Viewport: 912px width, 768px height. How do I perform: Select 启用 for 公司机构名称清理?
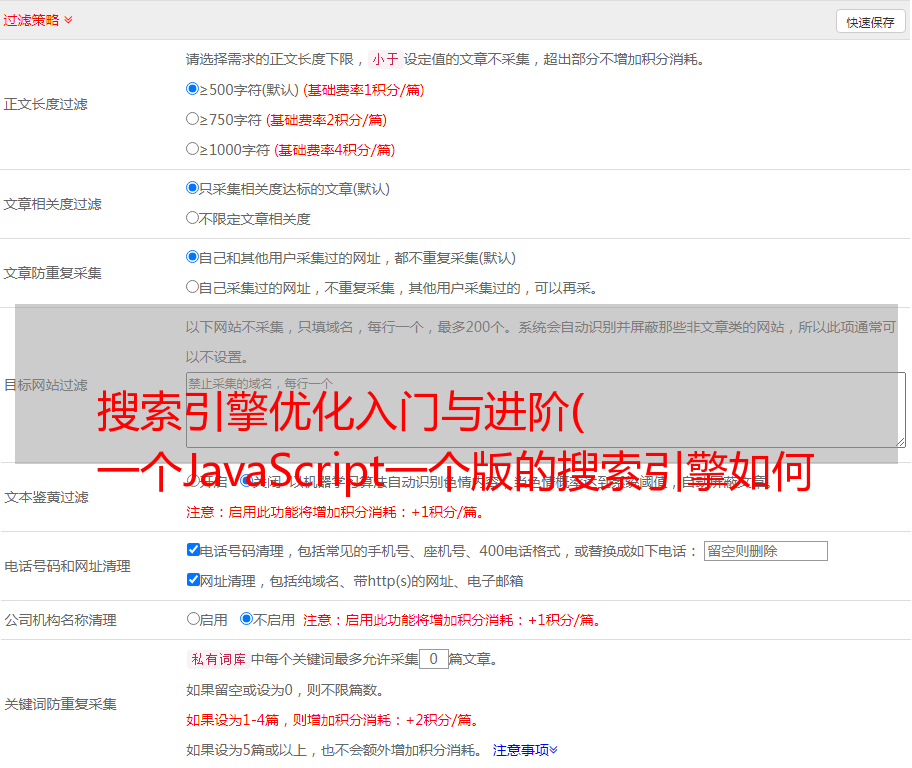click(193, 619)
